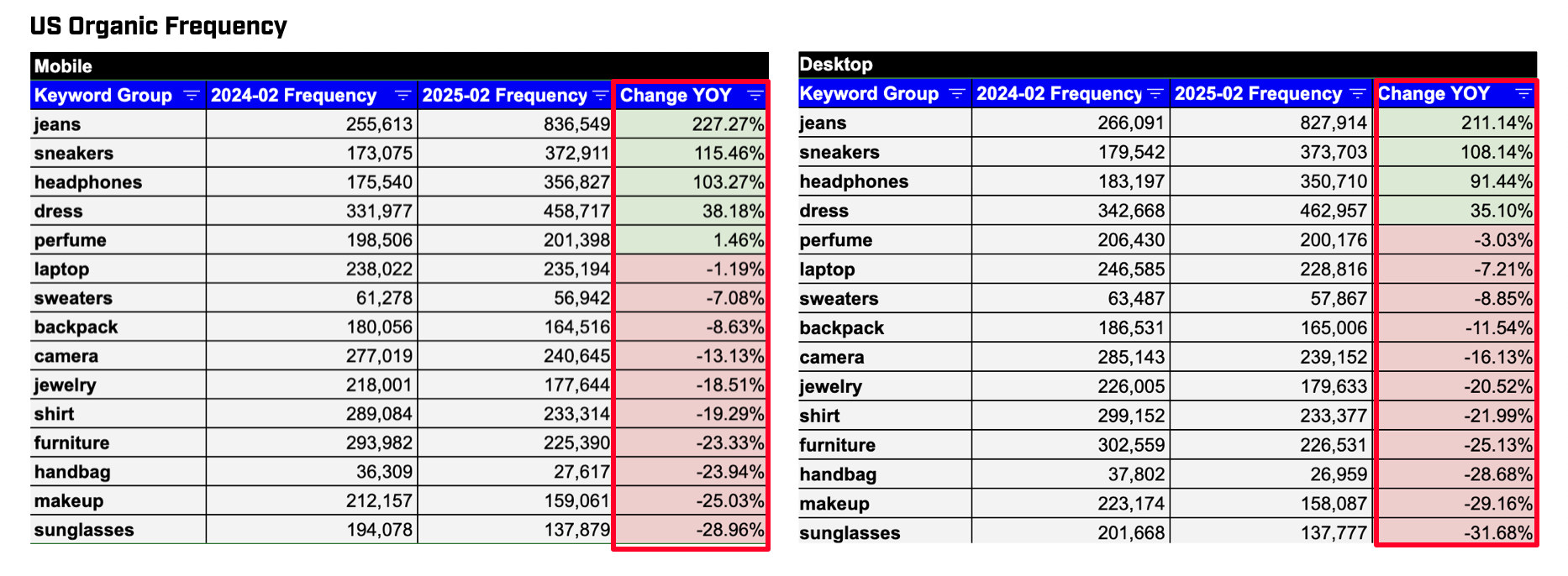
Task: Open Mobile Keyword Group filter icon
Action: coord(192,96)
